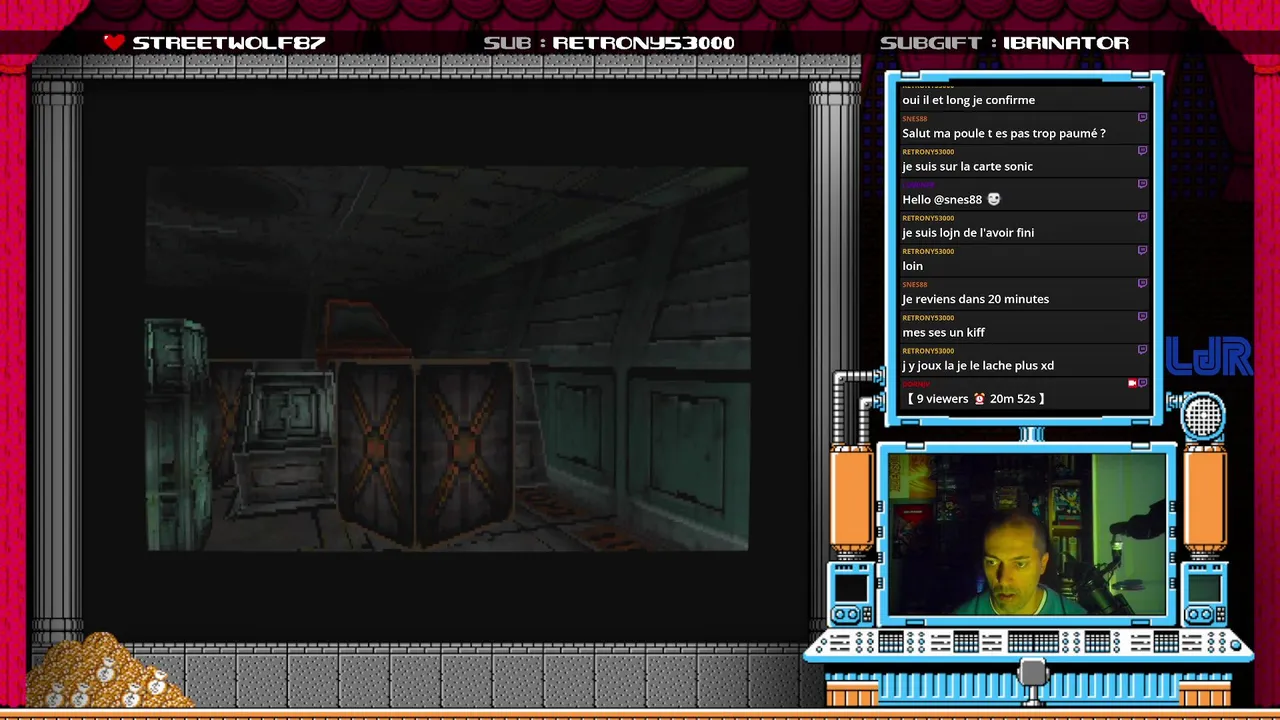Click the red heart icon beside STREETWOLF87

114,42
